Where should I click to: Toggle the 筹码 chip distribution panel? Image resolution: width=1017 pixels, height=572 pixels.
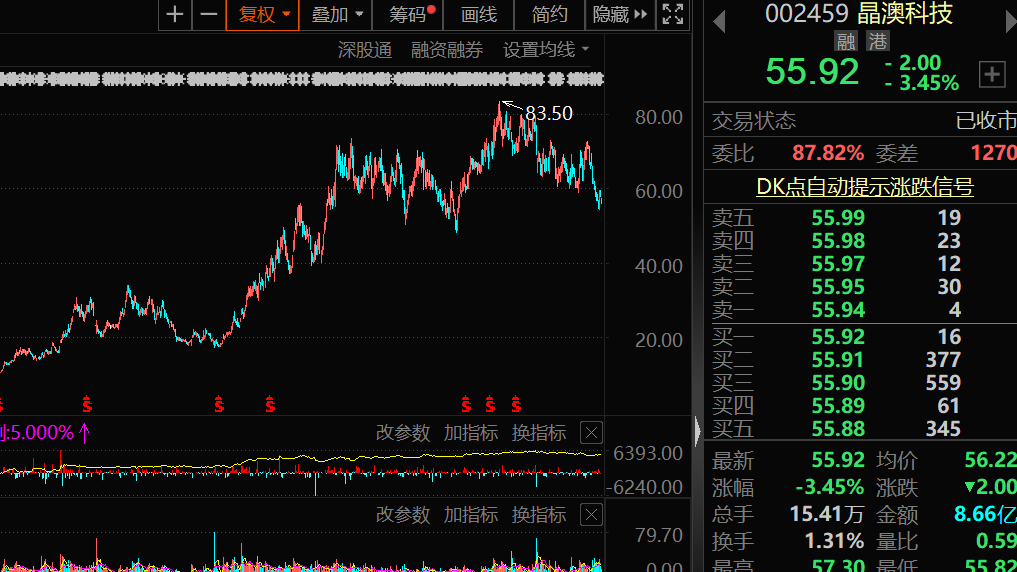coord(410,15)
